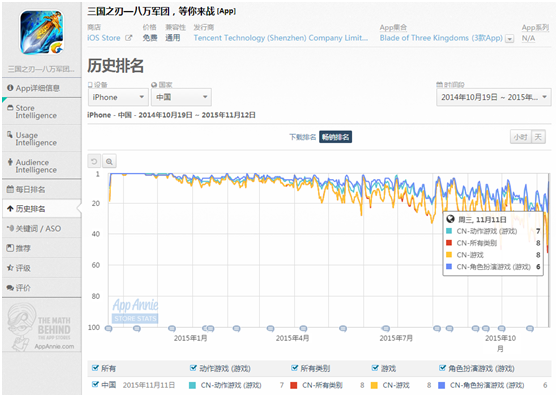Screen dimensions: 558x397
Task: Click external link icon beside iOS Store
Action: click(128, 38)
